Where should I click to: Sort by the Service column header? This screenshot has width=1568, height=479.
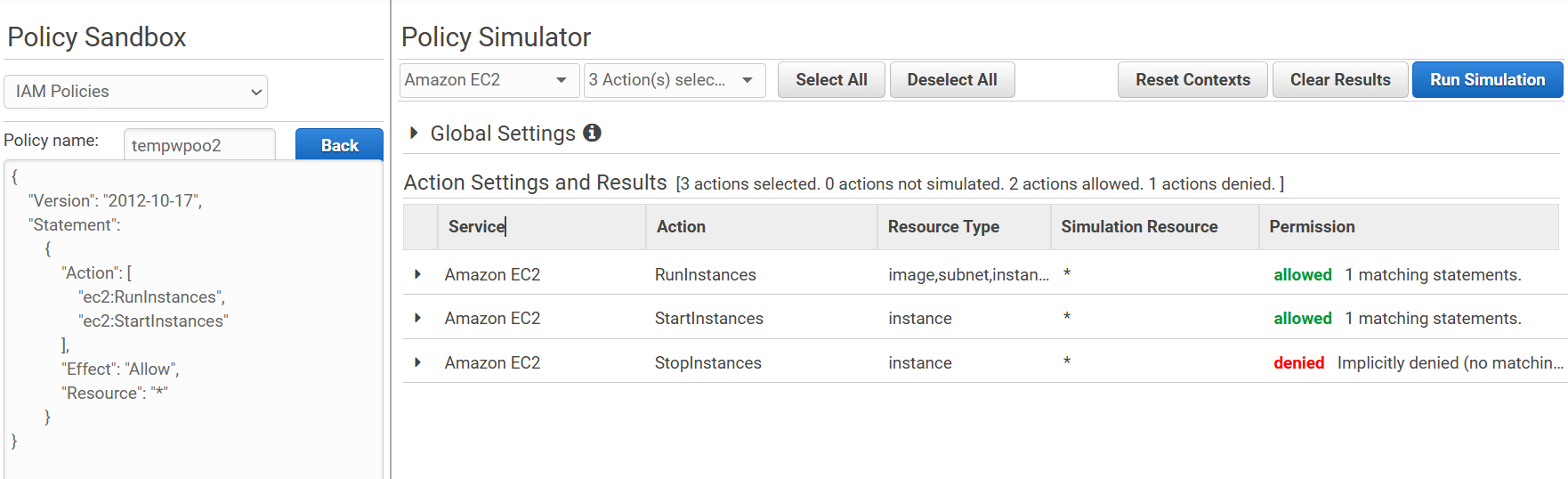pyautogui.click(x=477, y=227)
